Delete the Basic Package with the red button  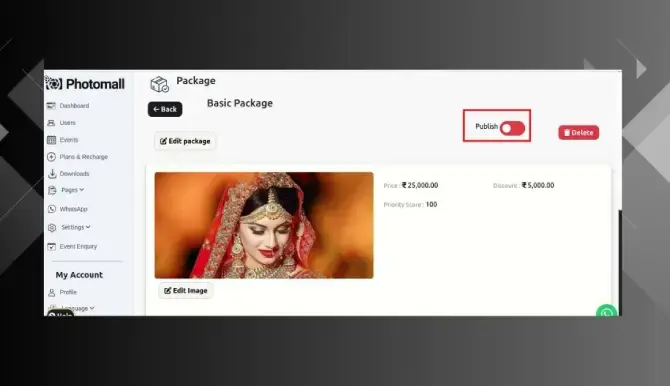[x=579, y=133]
